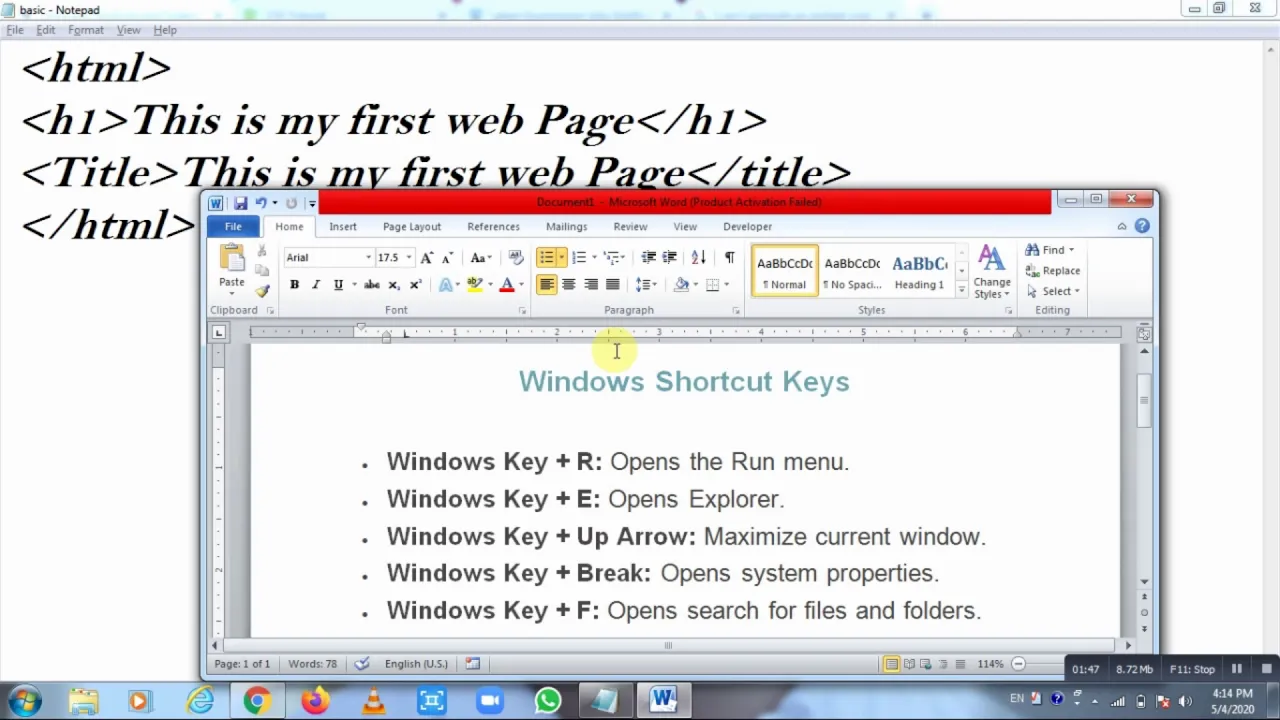The width and height of the screenshot is (1280, 720).
Task: Expand the Numbering list dropdown
Action: 594,258
